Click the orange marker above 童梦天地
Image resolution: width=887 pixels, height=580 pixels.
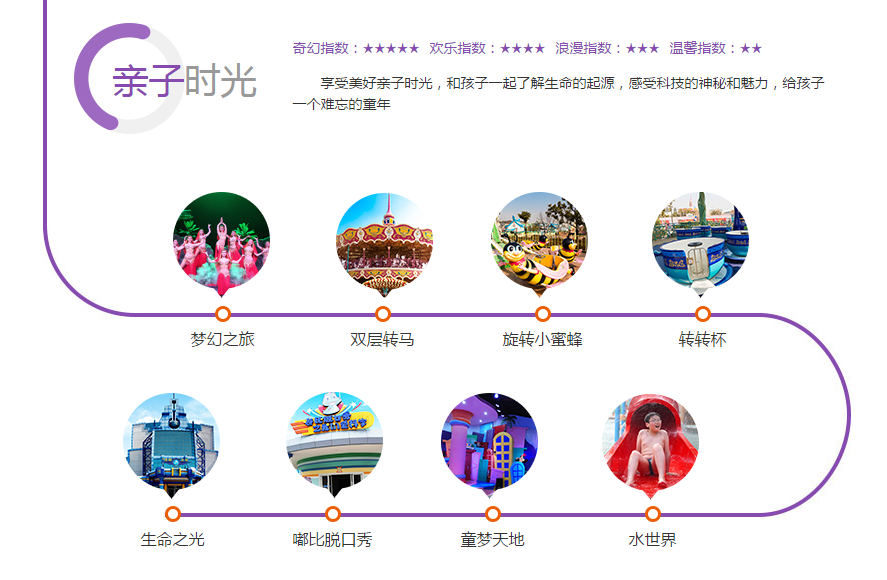[493, 514]
